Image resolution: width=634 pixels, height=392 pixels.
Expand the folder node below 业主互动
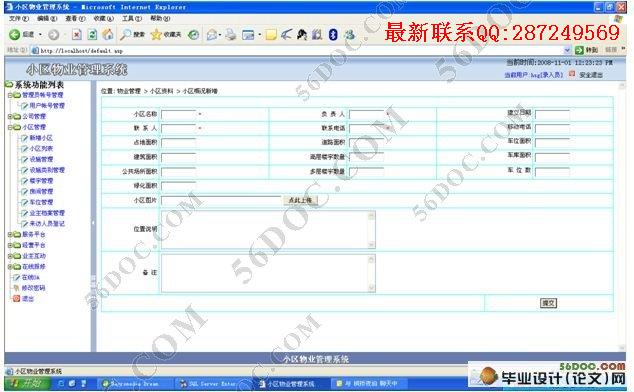[9, 267]
